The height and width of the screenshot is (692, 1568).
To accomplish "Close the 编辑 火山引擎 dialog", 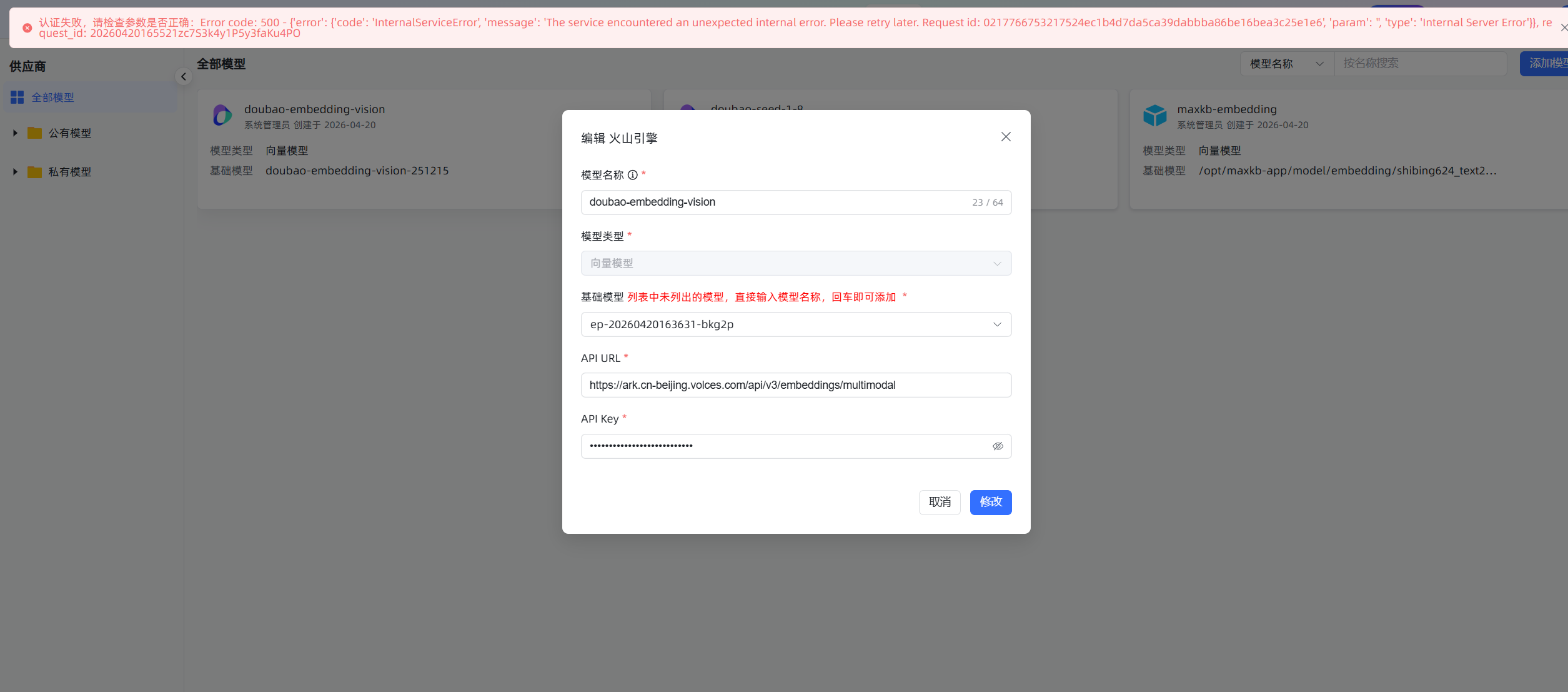I will pos(1006,137).
